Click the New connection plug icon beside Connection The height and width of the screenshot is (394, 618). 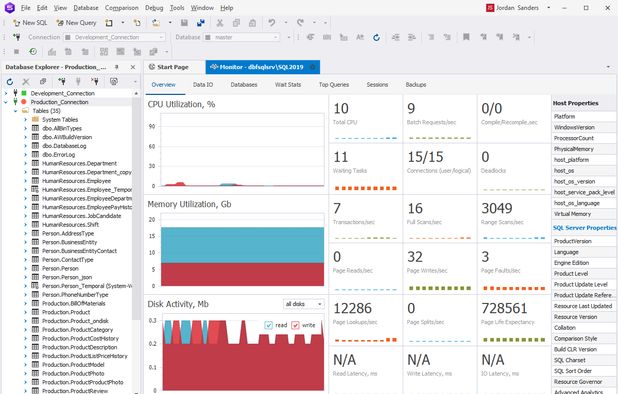coord(17,37)
